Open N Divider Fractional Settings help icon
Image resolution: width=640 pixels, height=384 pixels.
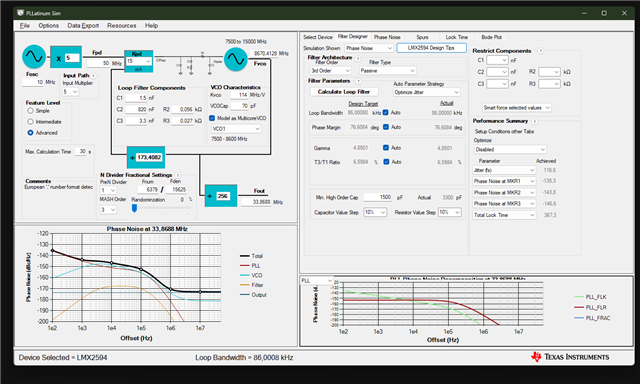[178, 175]
